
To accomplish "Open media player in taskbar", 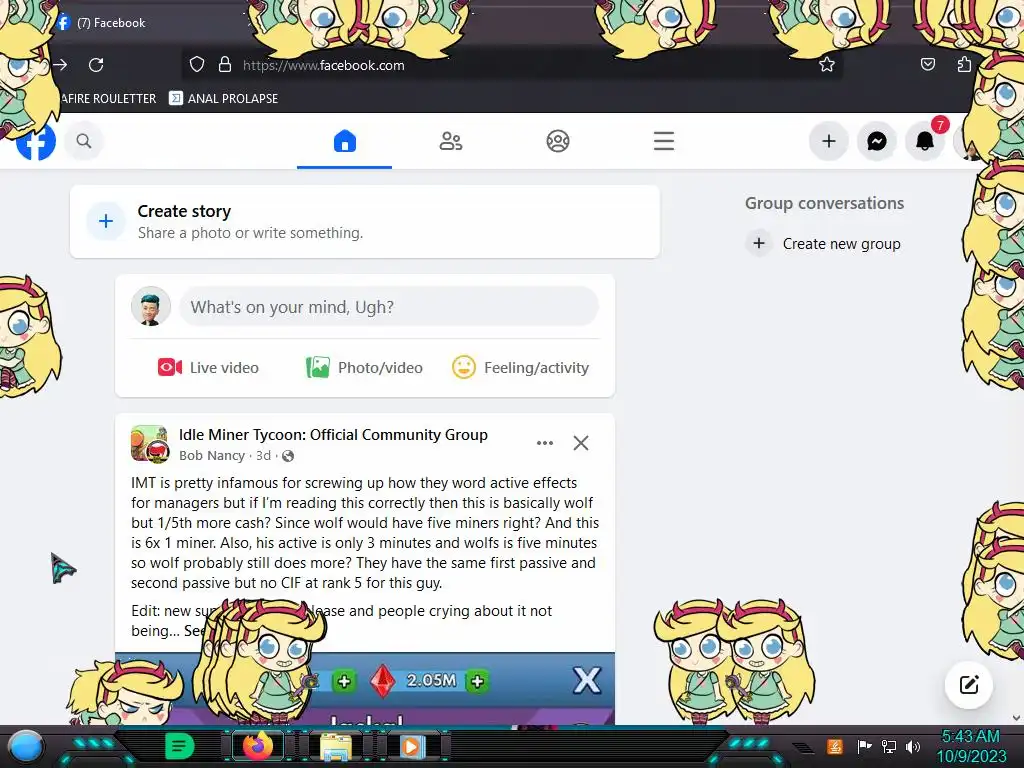I will pos(411,746).
